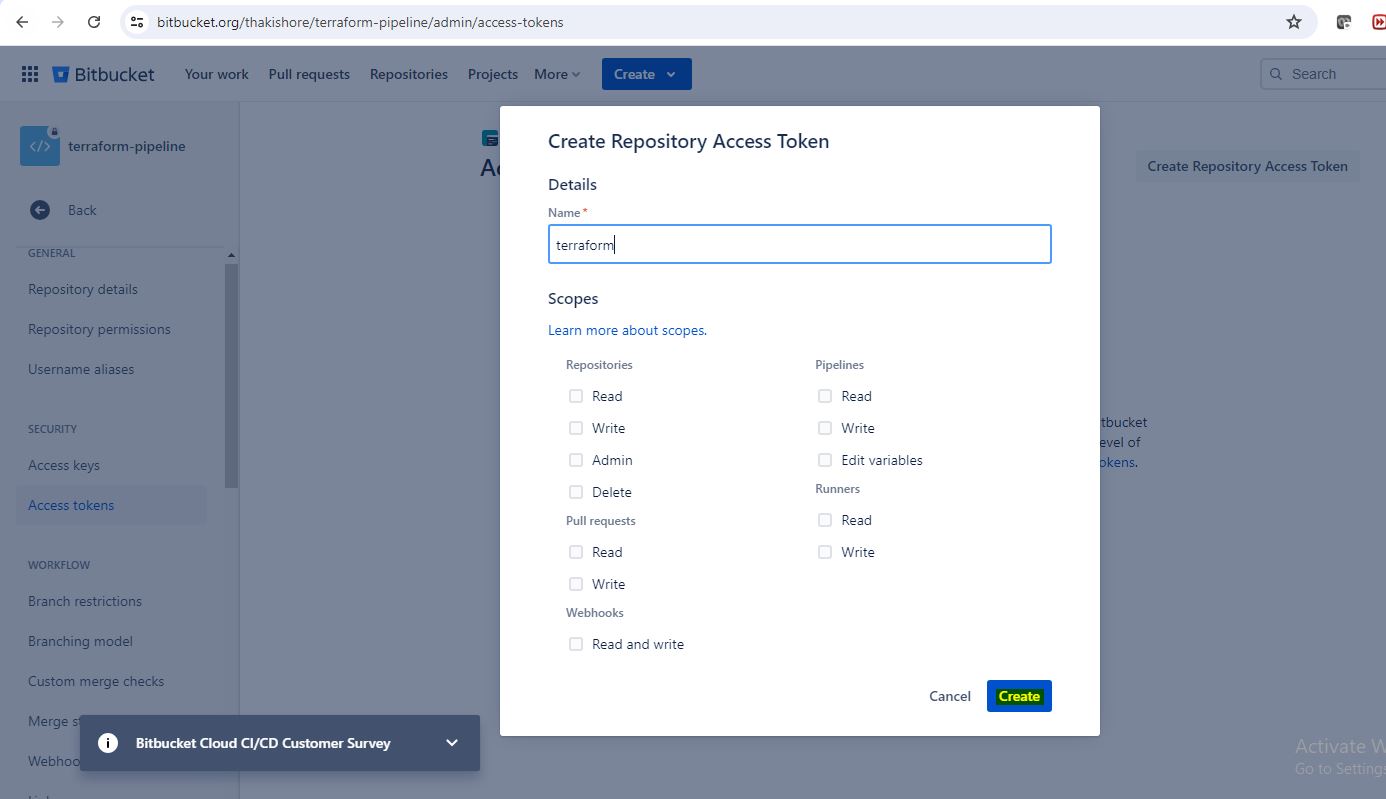Open the Bitbucket app switcher grid icon

tap(30, 74)
